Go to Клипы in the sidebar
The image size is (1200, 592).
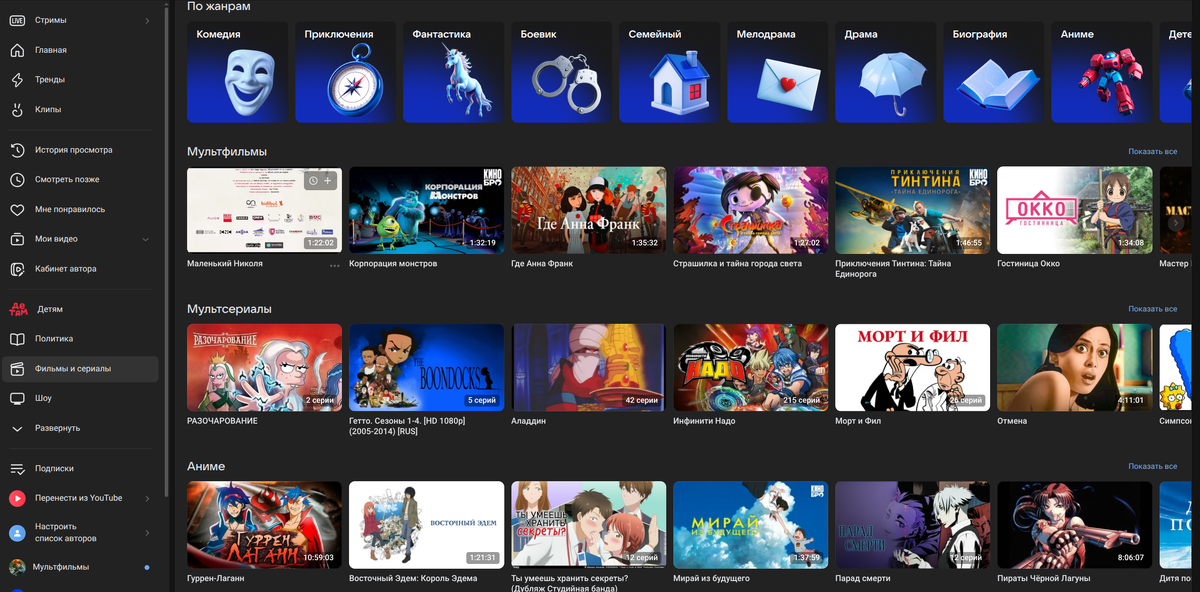(80, 109)
